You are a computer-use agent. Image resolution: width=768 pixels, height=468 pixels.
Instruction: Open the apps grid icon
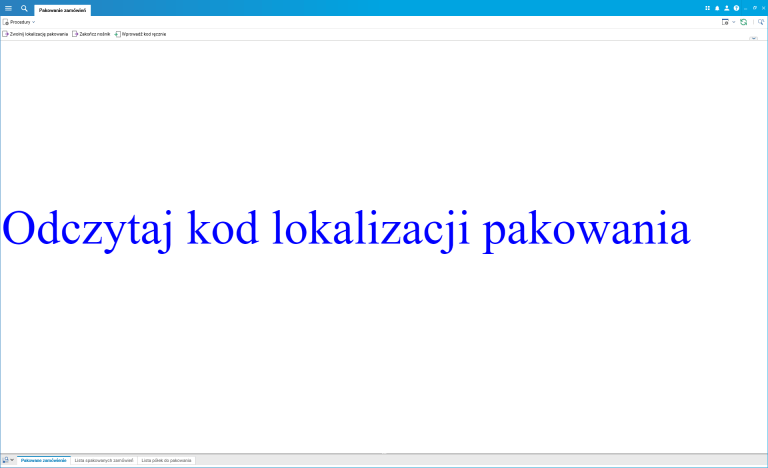point(707,8)
